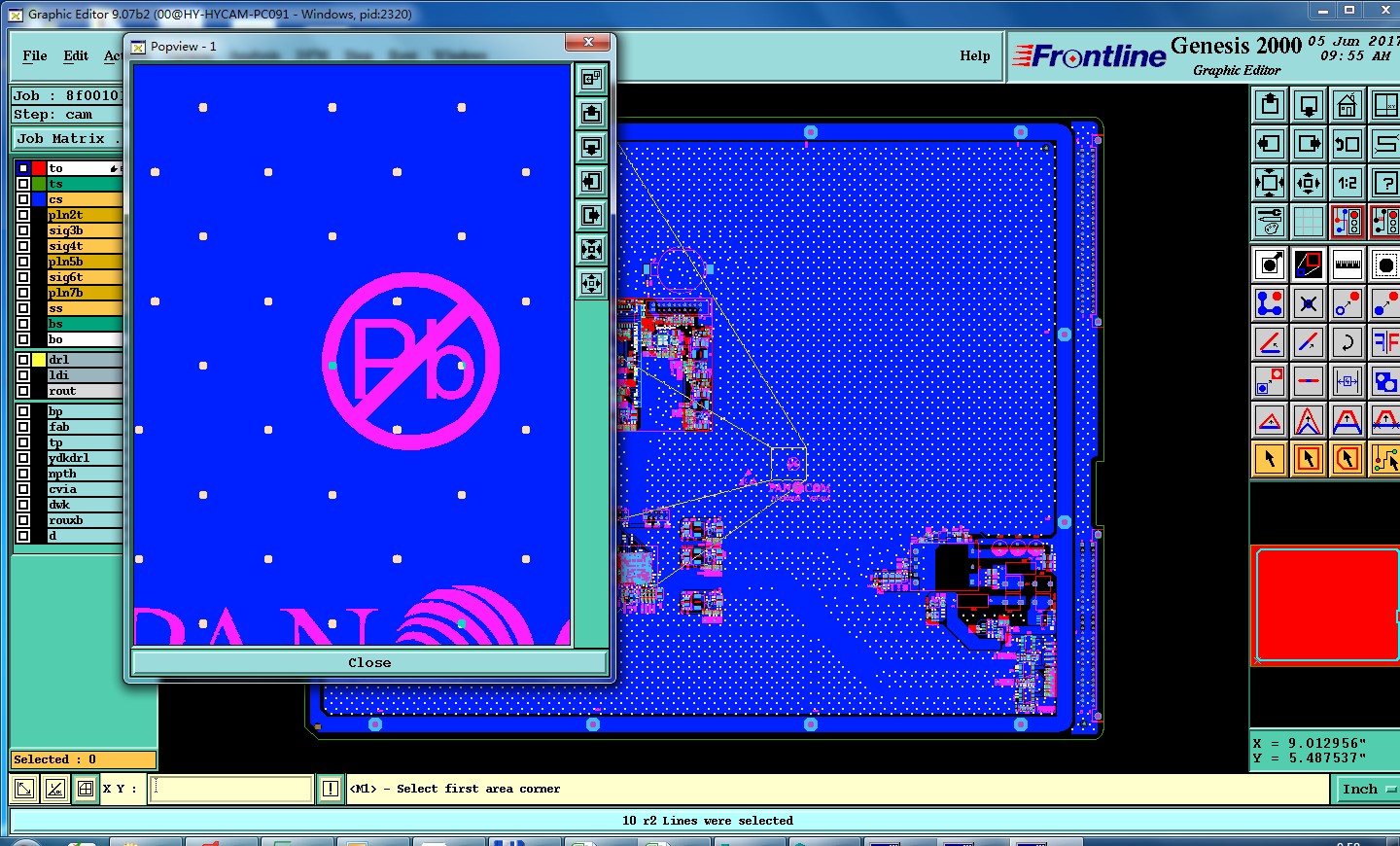Toggle checkbox for layer pln2t
The width and height of the screenshot is (1400, 846).
(x=23, y=215)
